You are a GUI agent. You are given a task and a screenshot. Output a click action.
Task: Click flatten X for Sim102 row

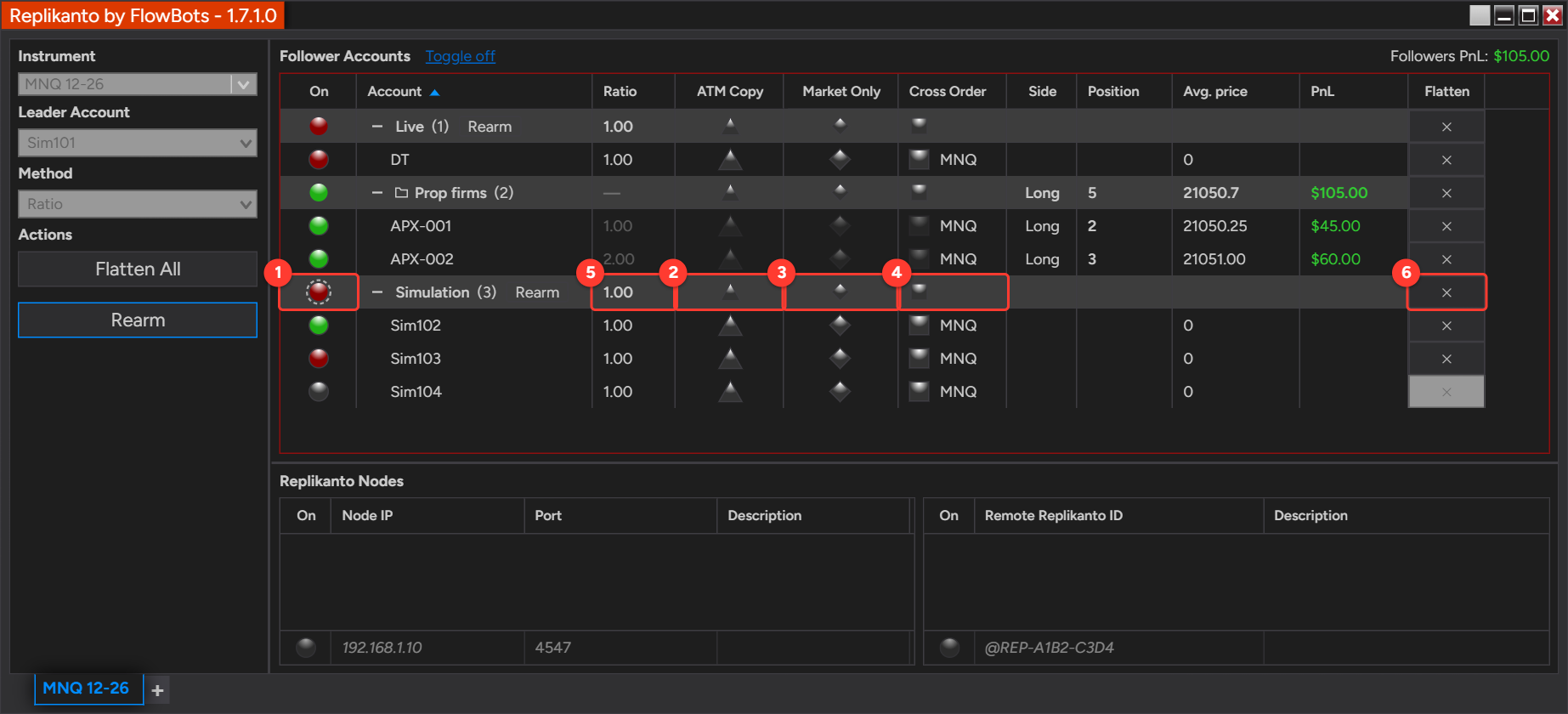click(1446, 326)
